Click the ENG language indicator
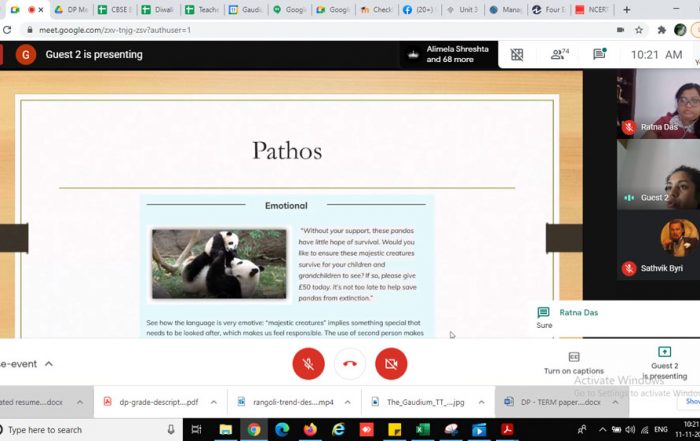 (661, 430)
